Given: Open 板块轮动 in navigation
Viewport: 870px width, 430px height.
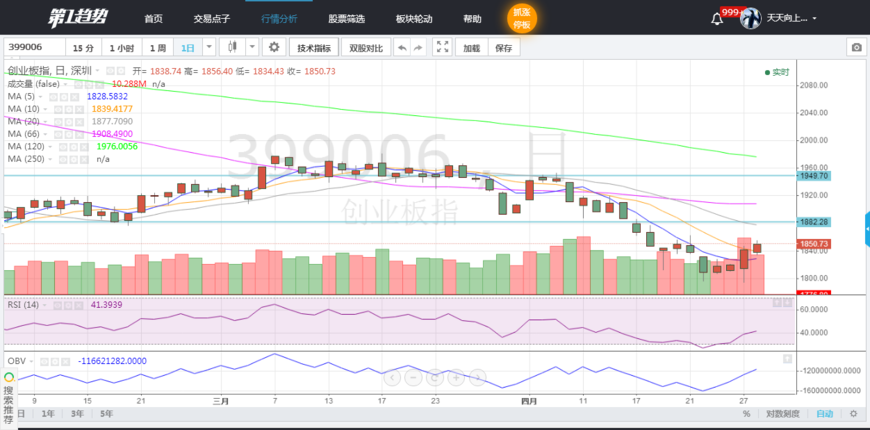Looking at the screenshot, I should (x=413, y=19).
